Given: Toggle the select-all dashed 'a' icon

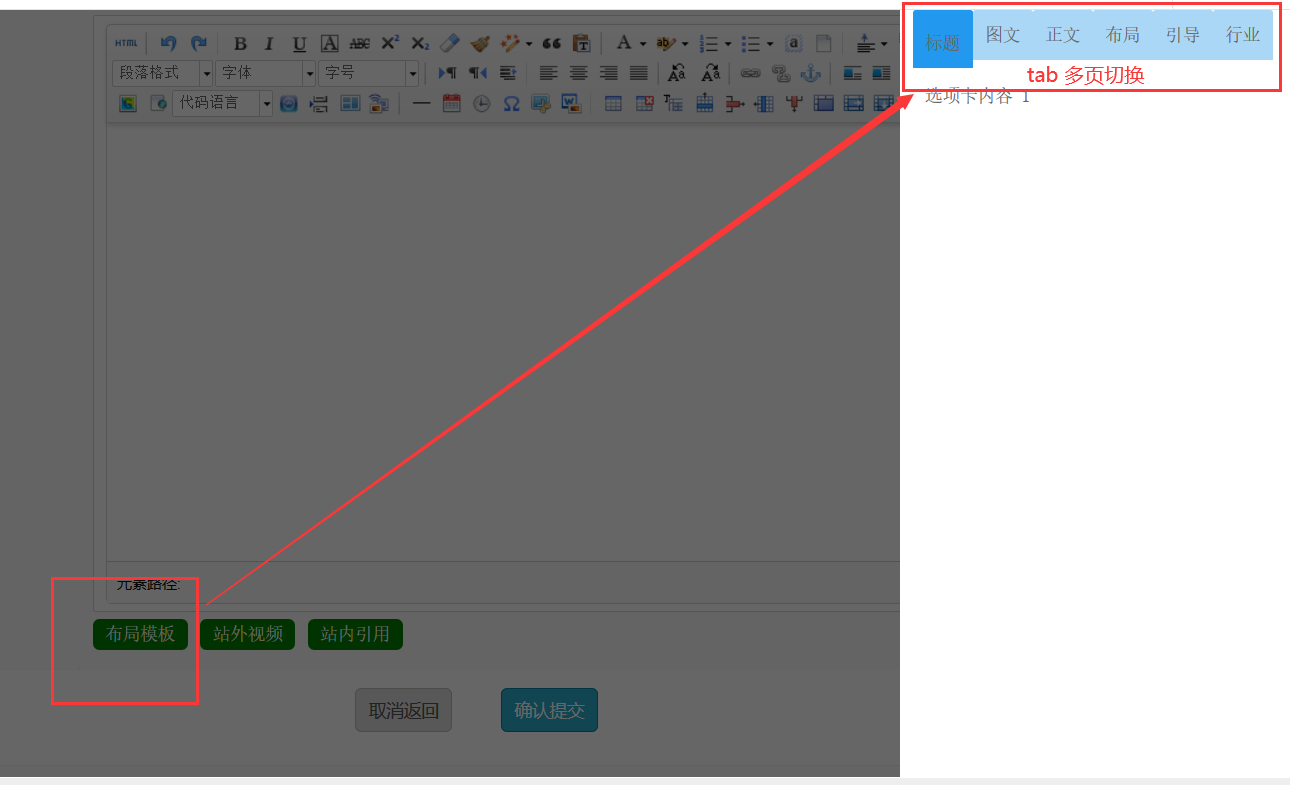Looking at the screenshot, I should click(x=793, y=43).
